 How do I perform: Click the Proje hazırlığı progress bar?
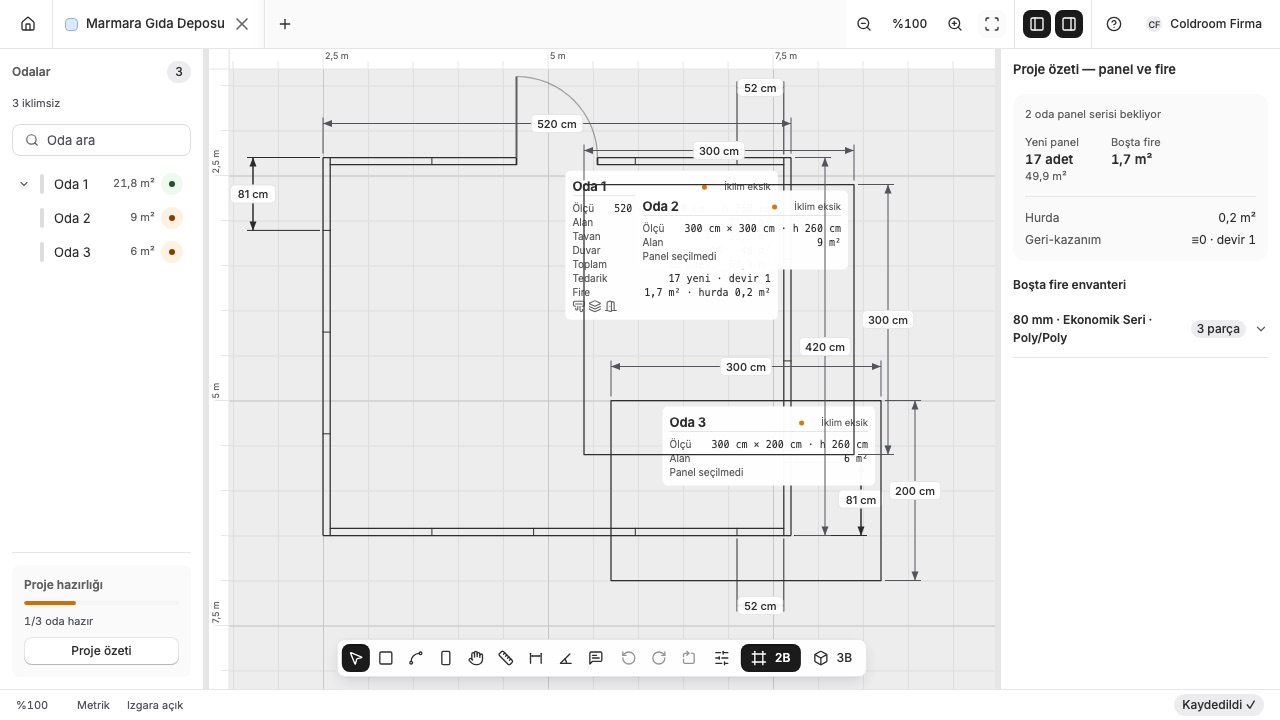click(101, 603)
